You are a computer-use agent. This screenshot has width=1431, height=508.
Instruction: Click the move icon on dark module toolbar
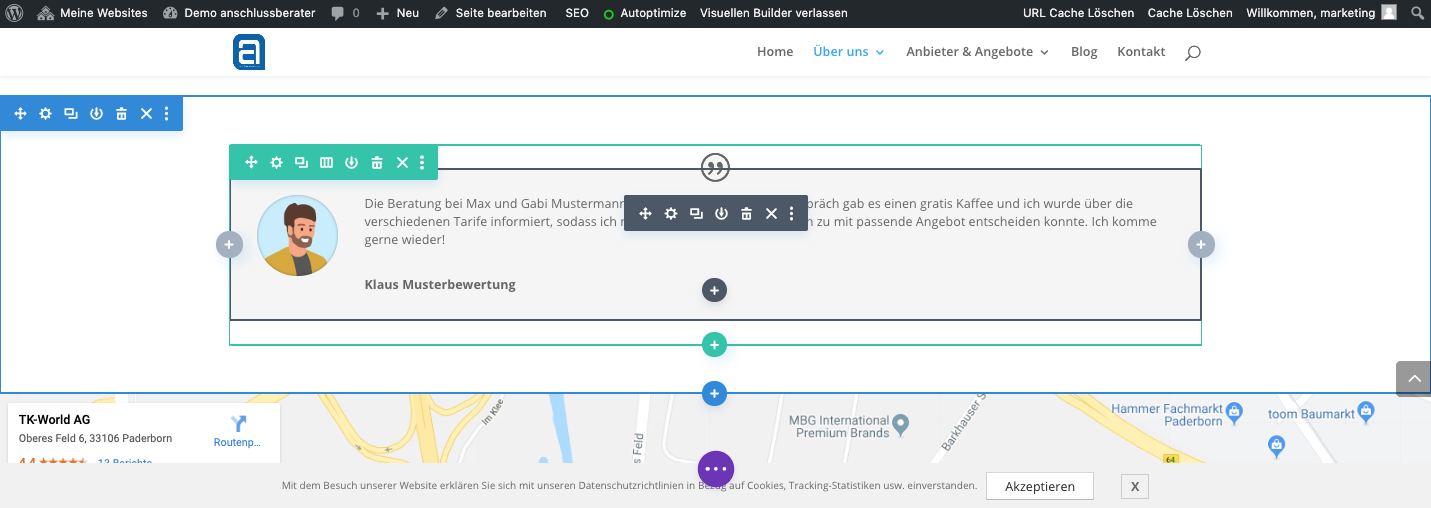646,214
